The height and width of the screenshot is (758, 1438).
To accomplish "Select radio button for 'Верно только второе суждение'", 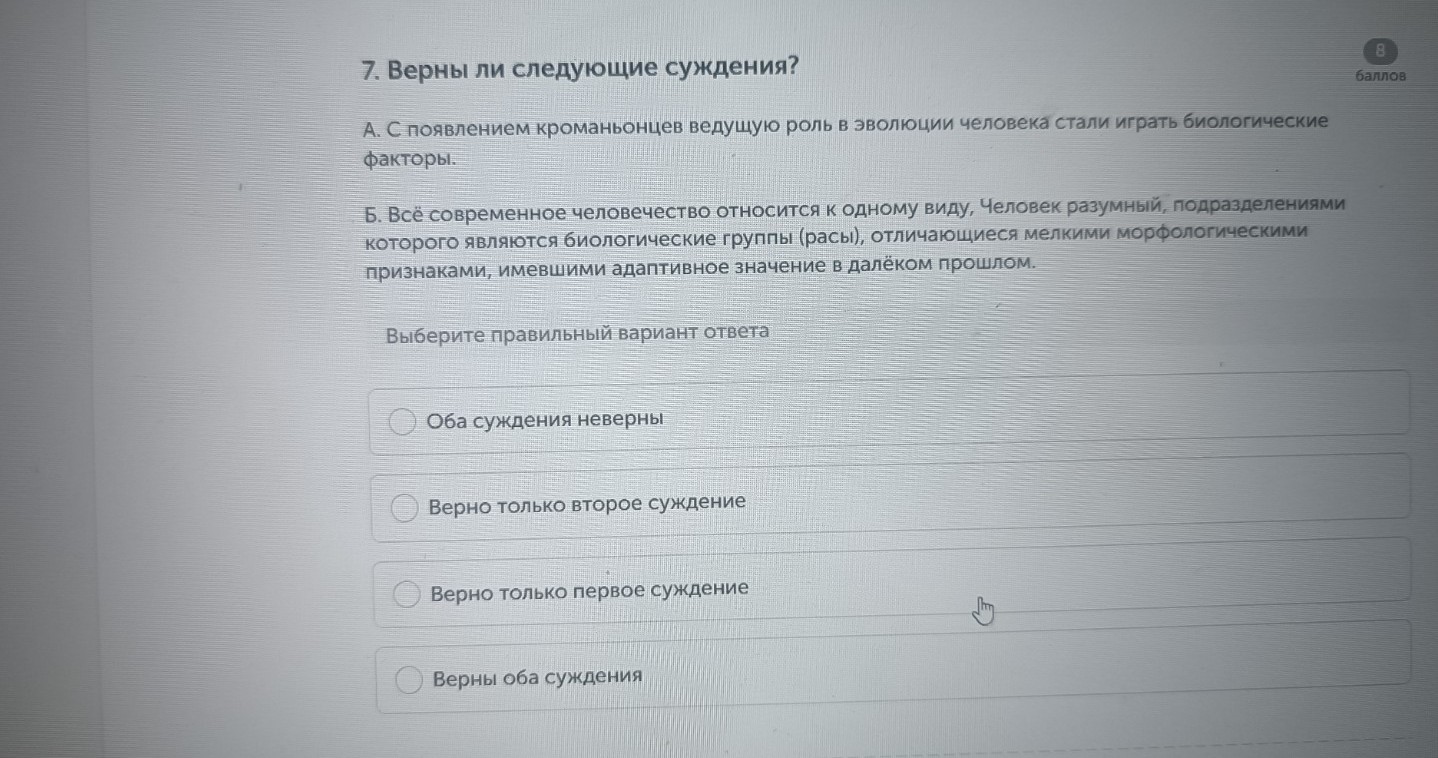I will [x=404, y=509].
